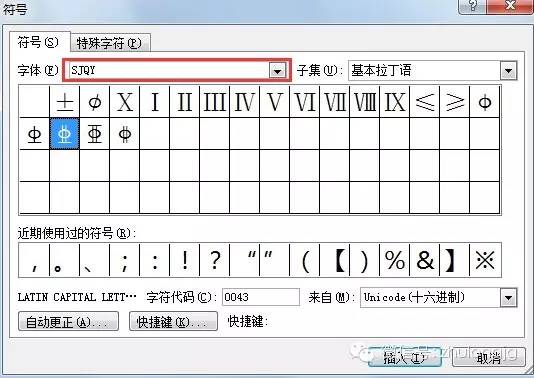Expand the 子集 subset dropdown

pos(509,71)
